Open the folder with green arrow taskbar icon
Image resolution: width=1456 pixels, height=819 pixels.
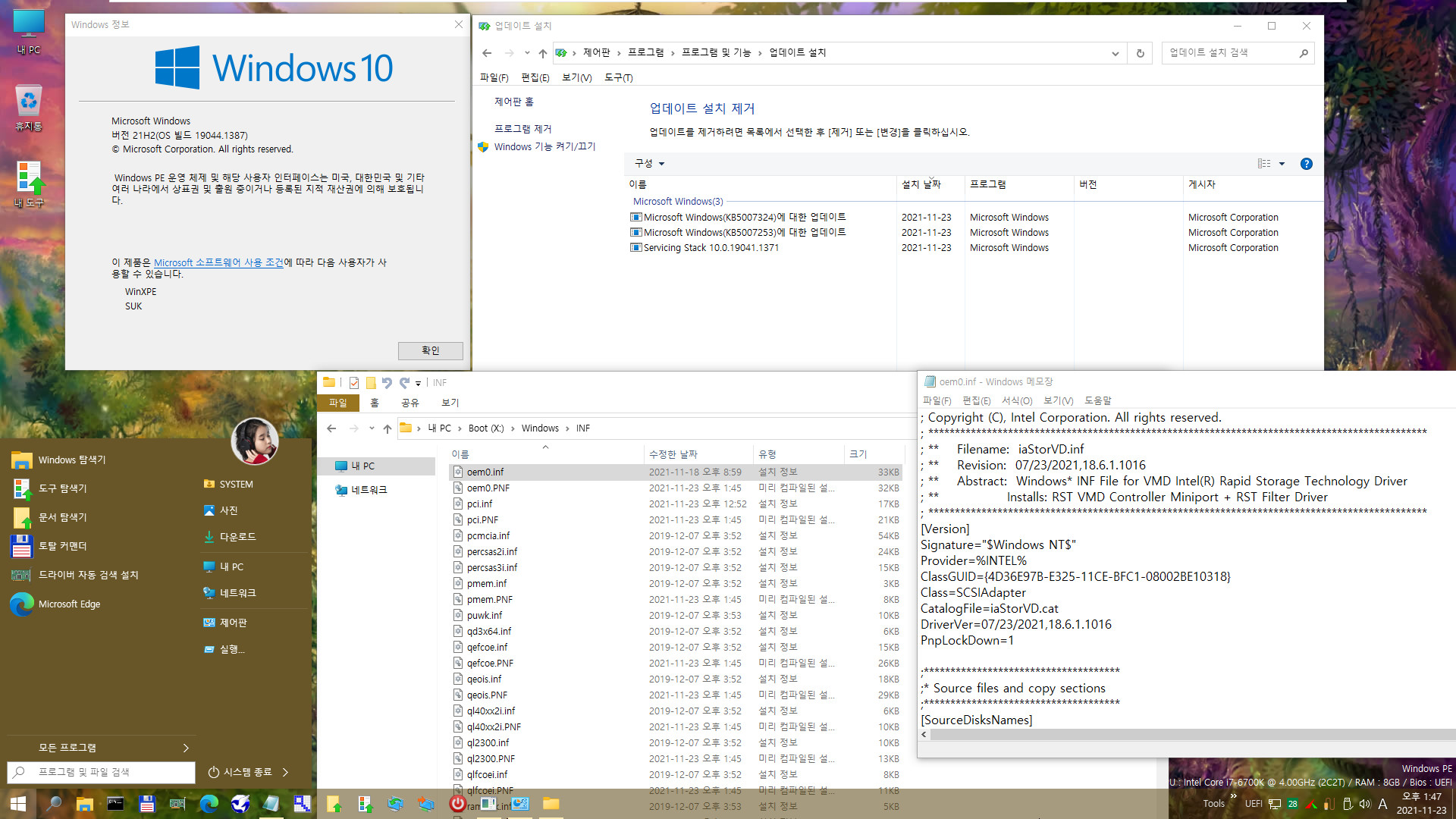334,804
